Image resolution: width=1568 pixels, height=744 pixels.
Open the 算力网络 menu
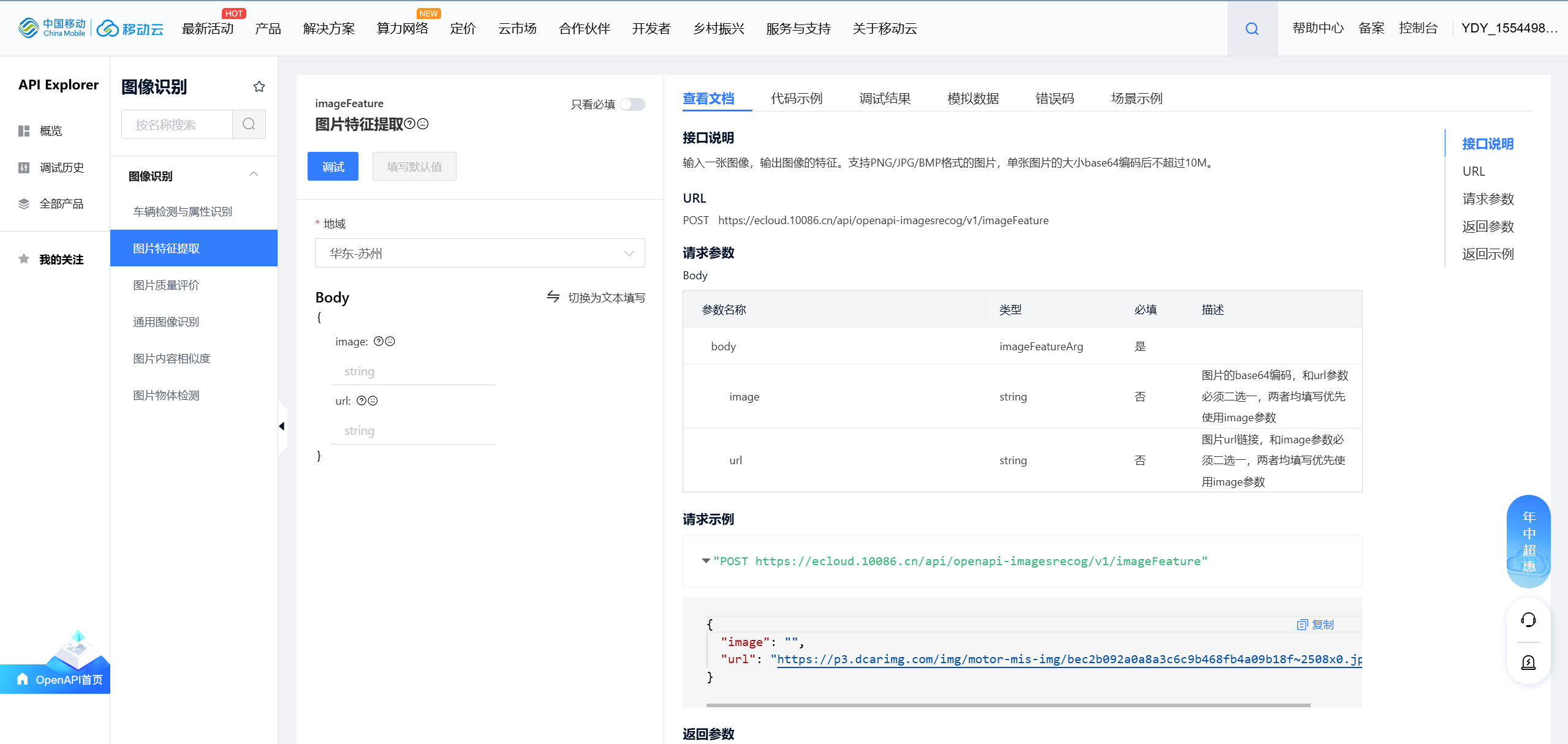click(403, 29)
